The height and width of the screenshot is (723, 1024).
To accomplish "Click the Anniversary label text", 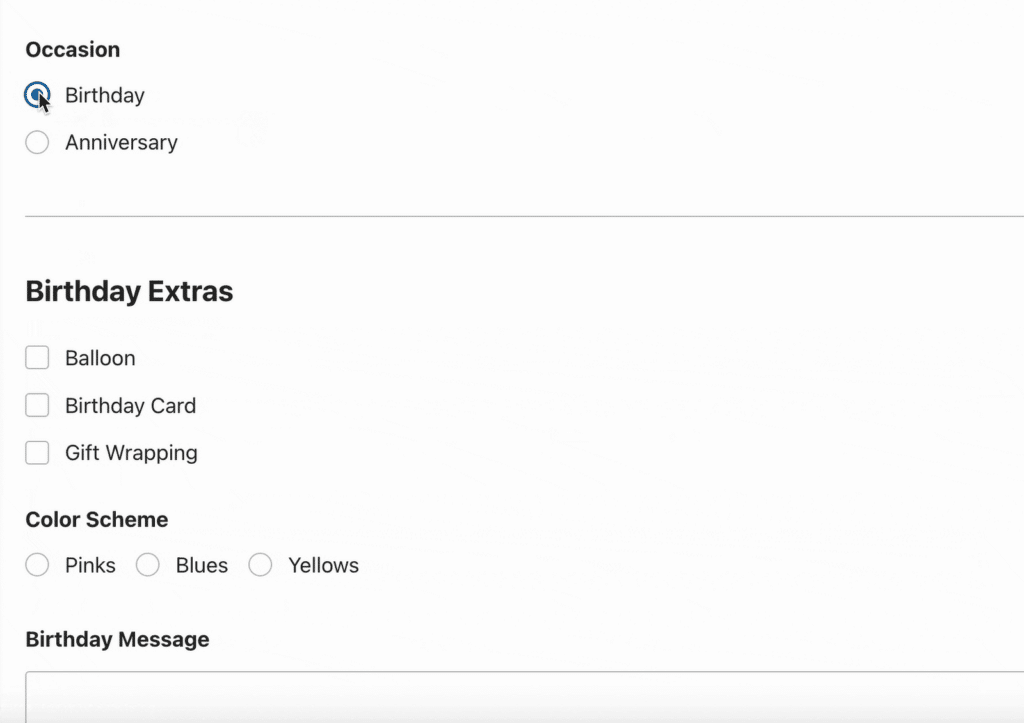I will pos(121,143).
